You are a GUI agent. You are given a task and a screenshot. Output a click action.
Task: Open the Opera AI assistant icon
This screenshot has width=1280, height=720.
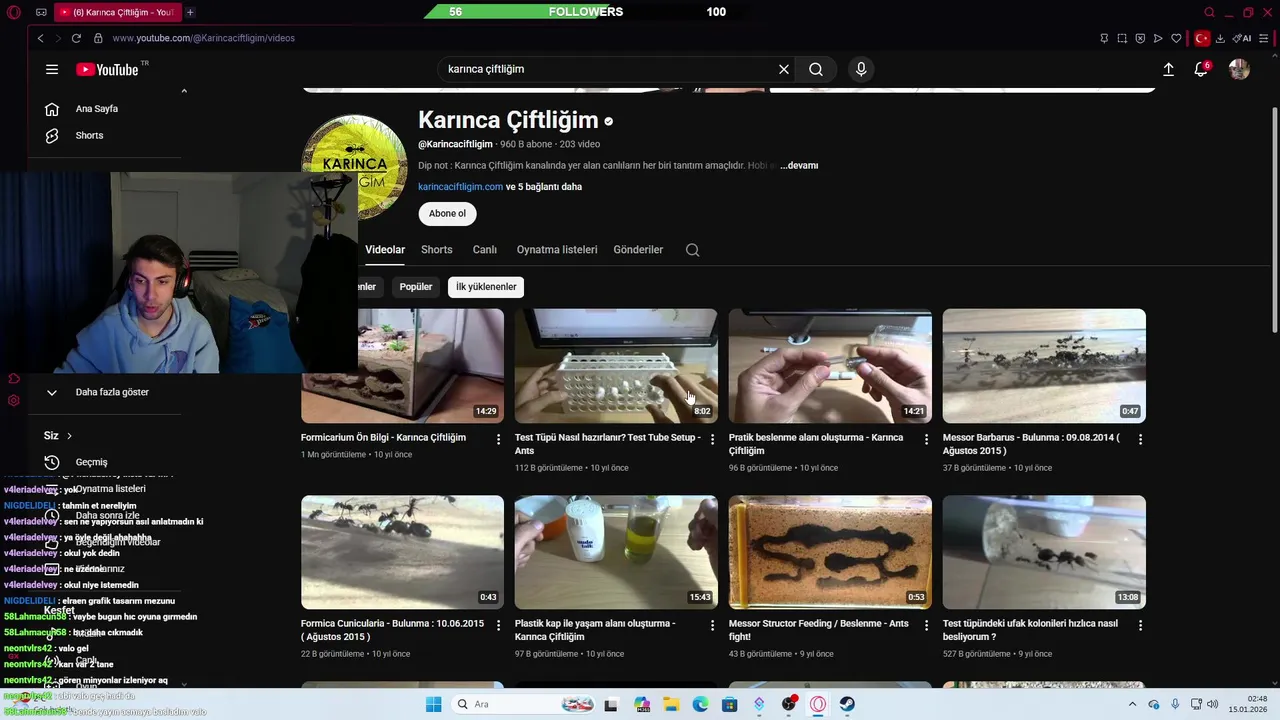click(x=1242, y=38)
